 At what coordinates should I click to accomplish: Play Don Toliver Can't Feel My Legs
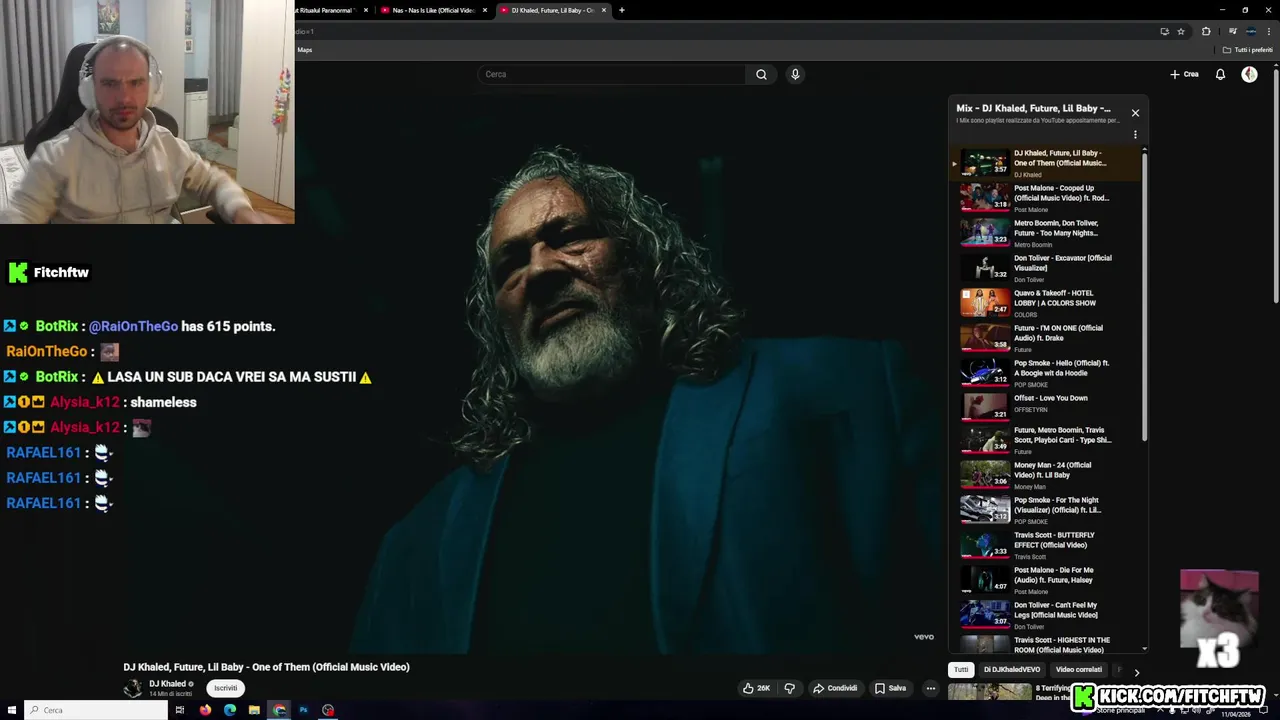point(1043,615)
